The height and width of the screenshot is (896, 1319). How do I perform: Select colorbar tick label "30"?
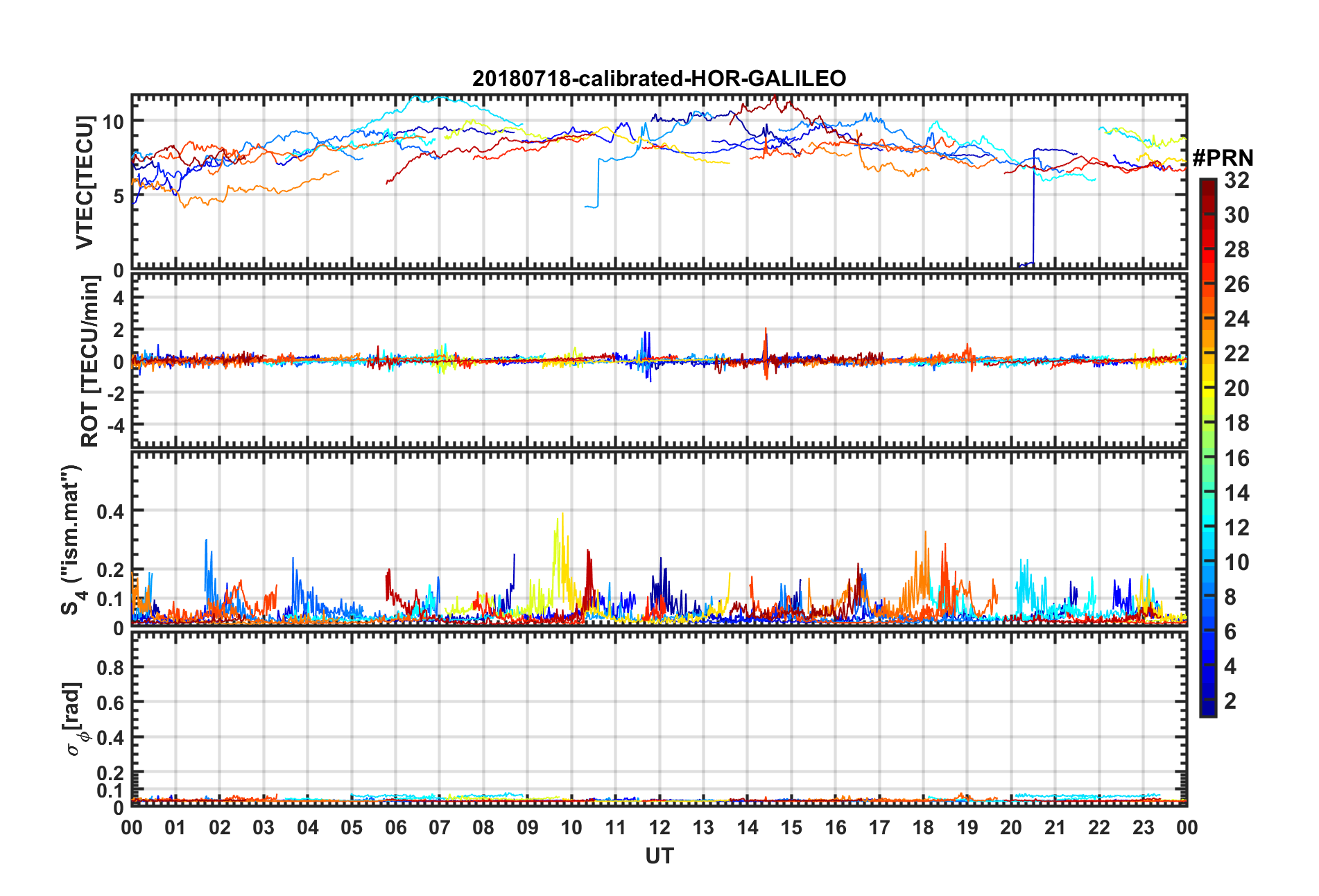[1236, 215]
